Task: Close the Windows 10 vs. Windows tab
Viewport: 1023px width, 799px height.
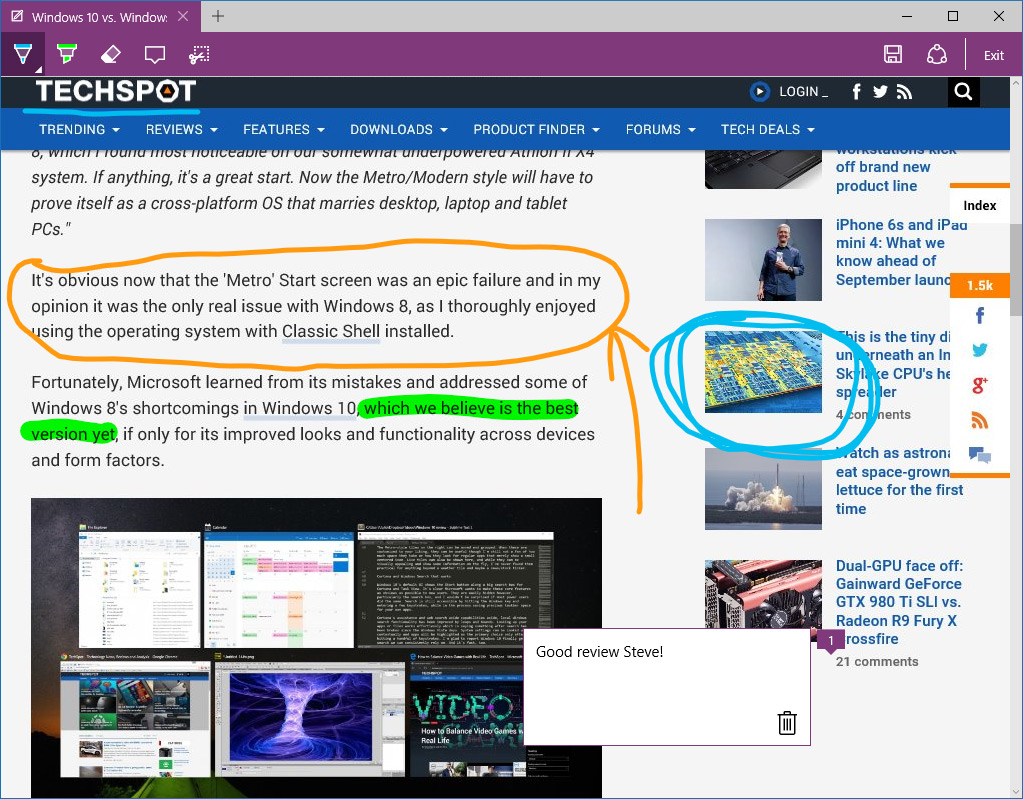Action: [x=183, y=16]
